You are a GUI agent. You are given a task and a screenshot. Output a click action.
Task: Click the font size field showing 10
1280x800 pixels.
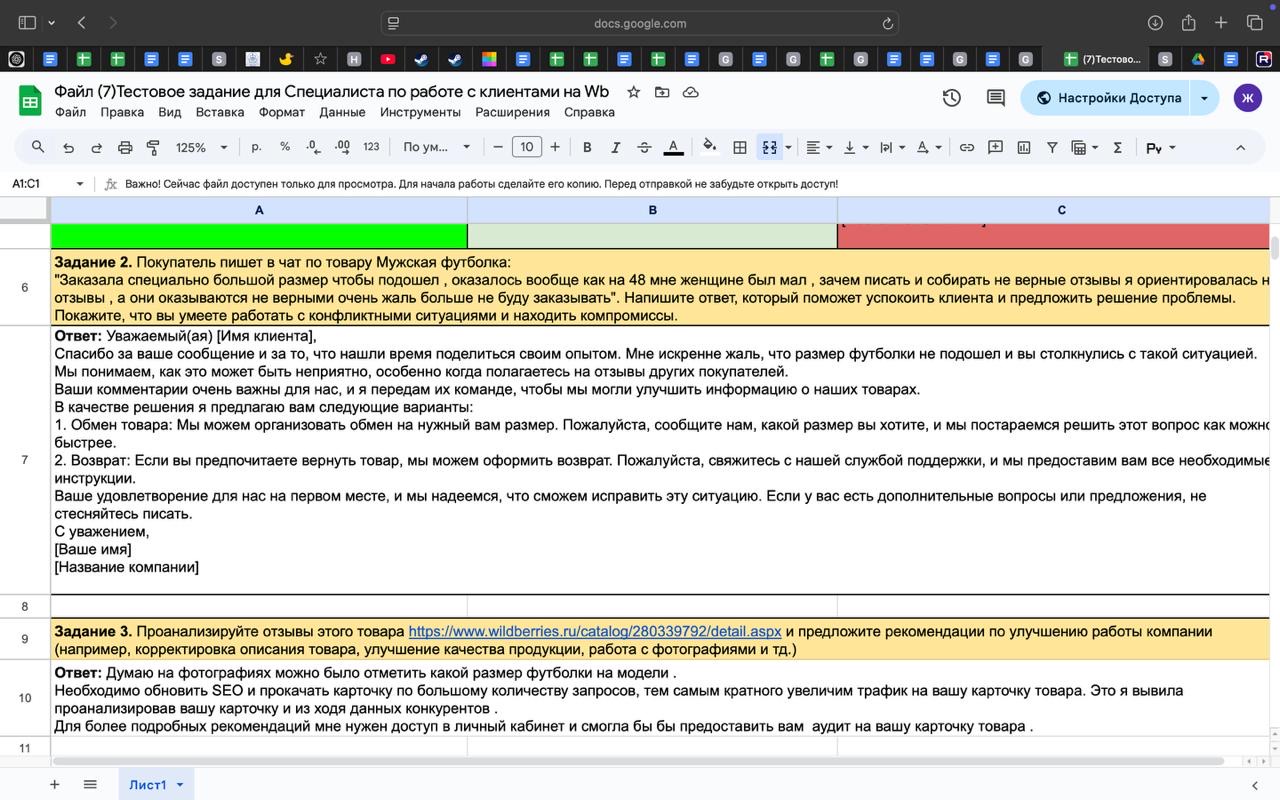pos(526,147)
